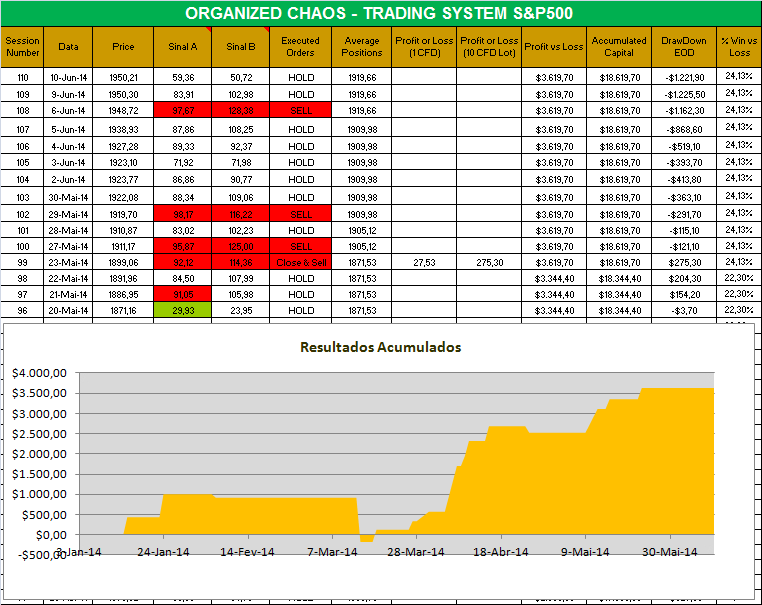The image size is (762, 605).
Task: Click drawdown value $275,30
Action: (x=684, y=262)
